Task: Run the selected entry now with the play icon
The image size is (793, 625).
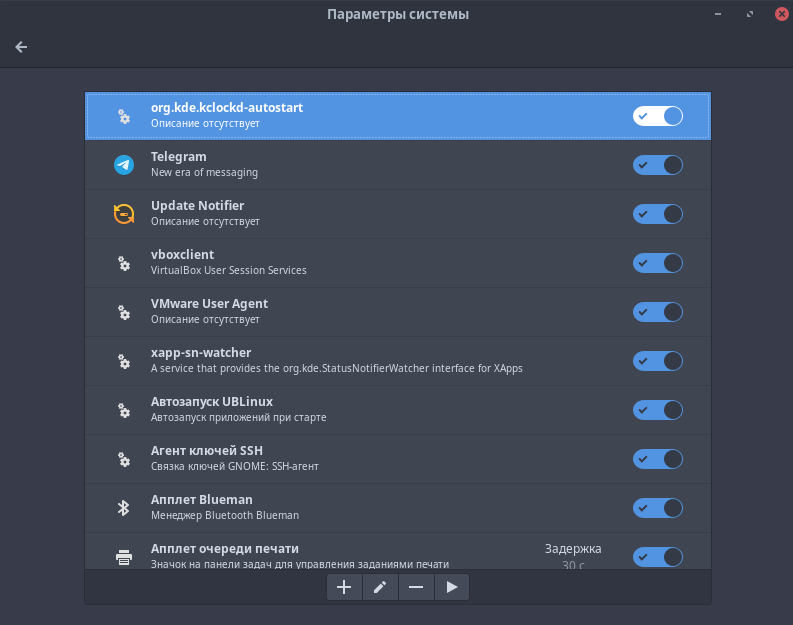Action: [x=452, y=587]
